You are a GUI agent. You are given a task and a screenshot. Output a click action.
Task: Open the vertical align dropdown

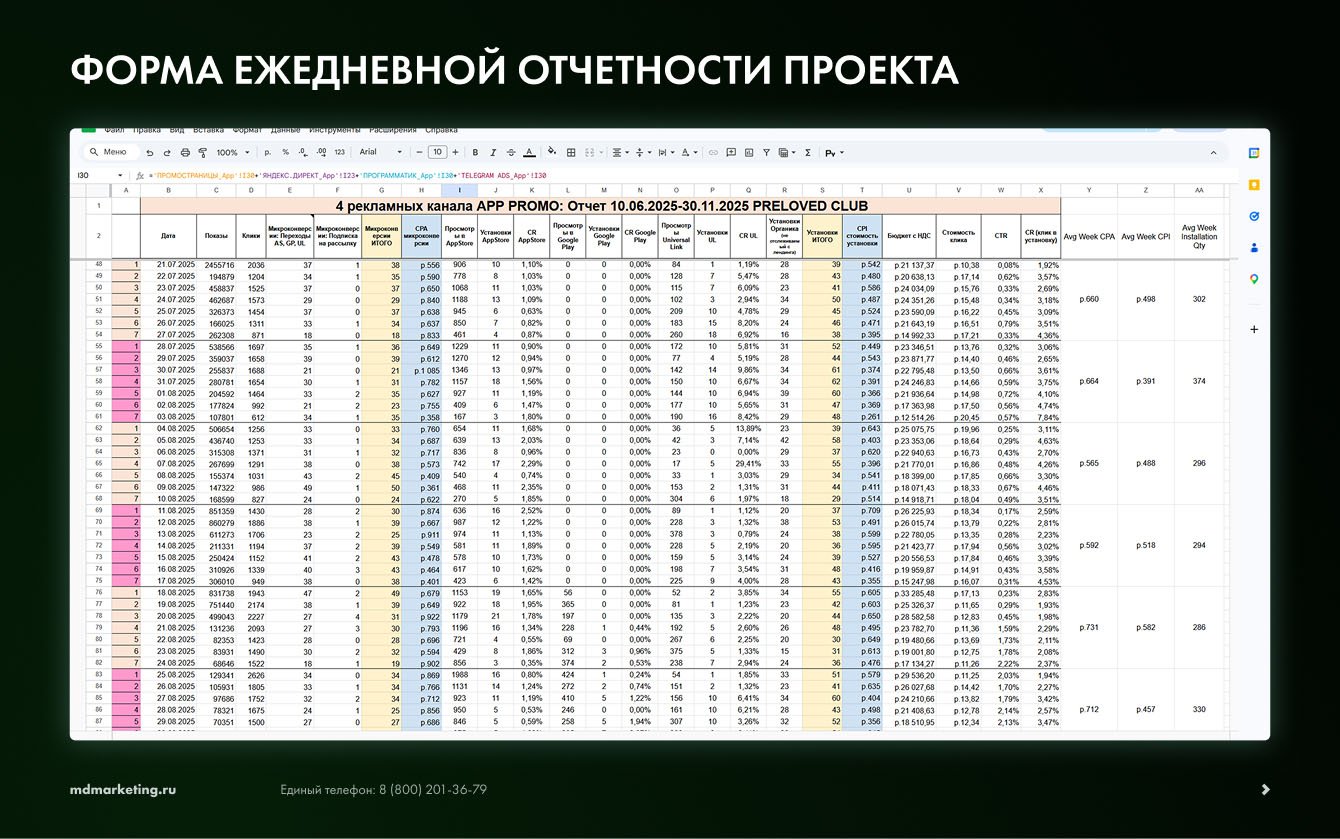click(643, 153)
